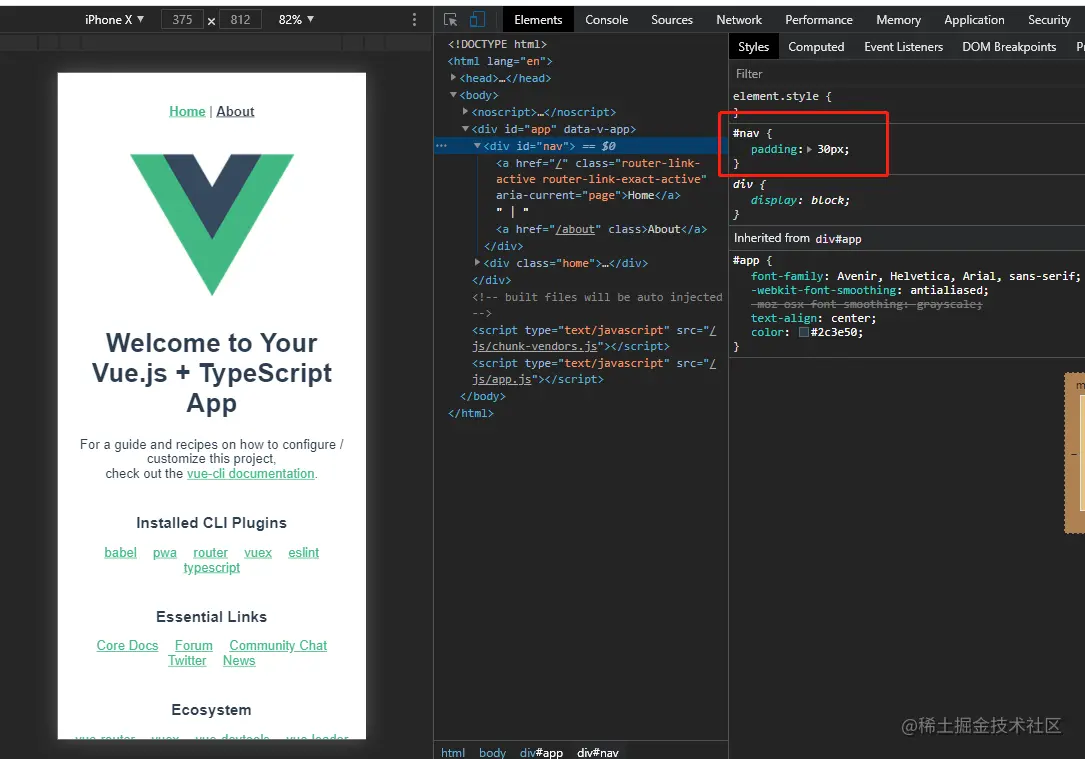Click the height input showing 812
Viewport: 1085px width, 759px height.
coord(240,20)
